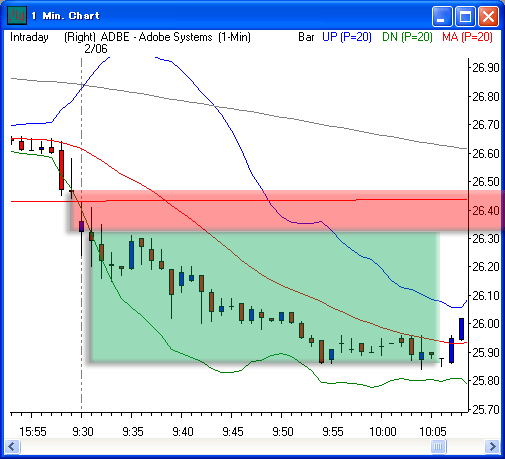Click the MA (P=20) legend label
The height and width of the screenshot is (459, 505).
point(467,37)
